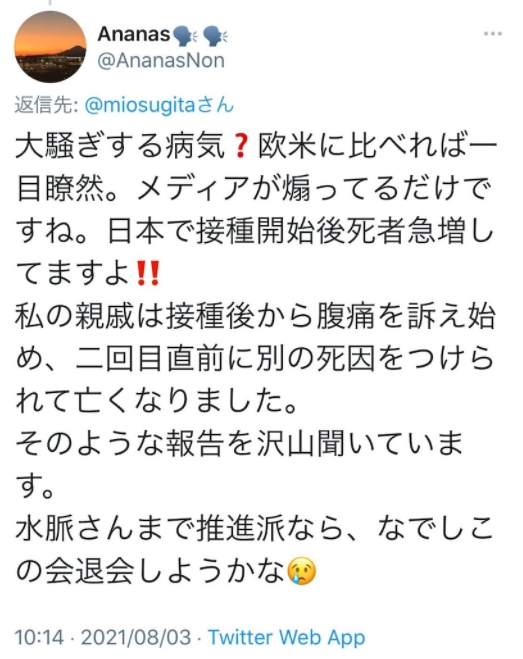Click the line starting 目瞭然。メディアが
523x659 pixels.
click(254, 189)
